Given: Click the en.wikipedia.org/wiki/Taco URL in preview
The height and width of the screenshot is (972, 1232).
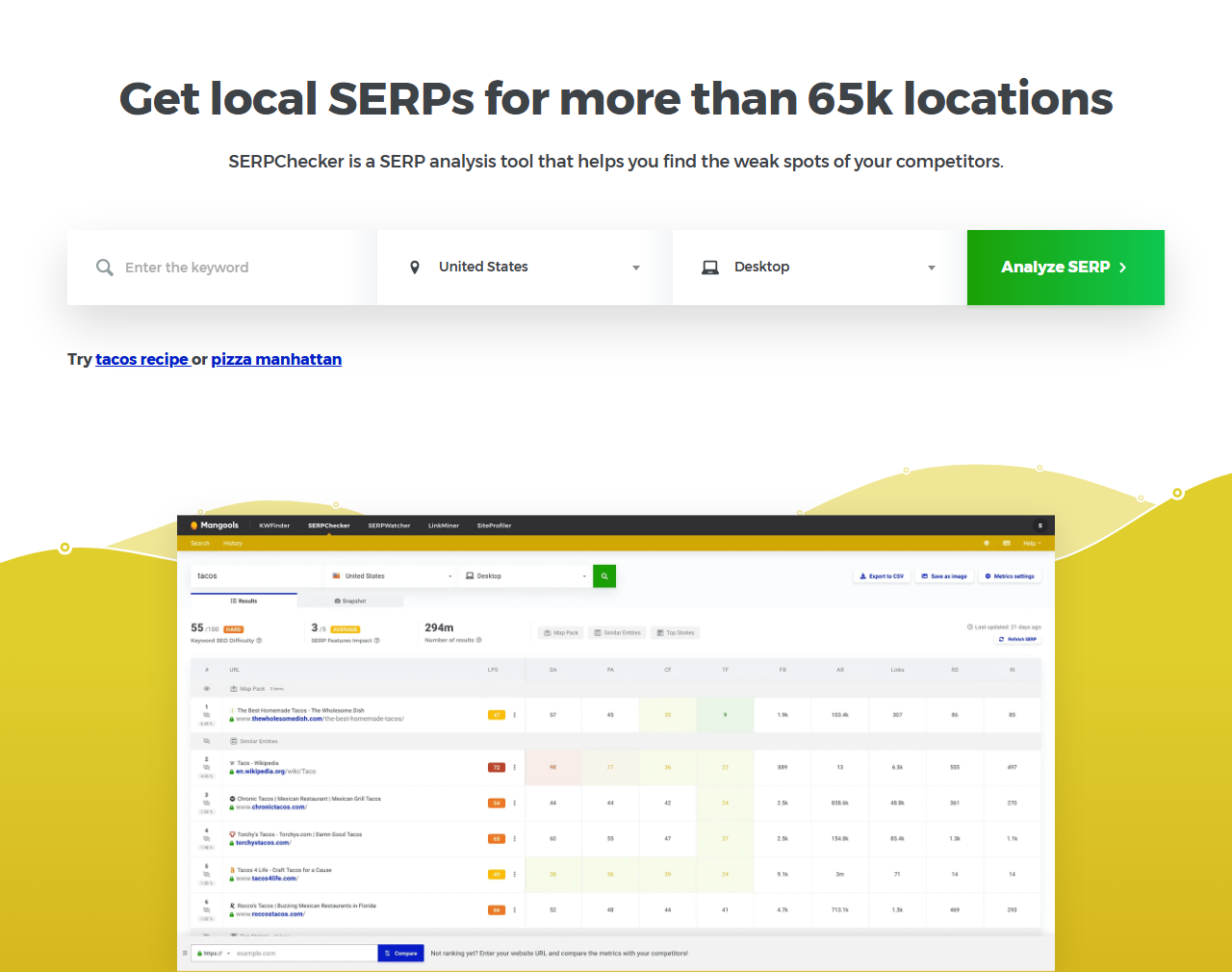Looking at the screenshot, I should coord(276,772).
